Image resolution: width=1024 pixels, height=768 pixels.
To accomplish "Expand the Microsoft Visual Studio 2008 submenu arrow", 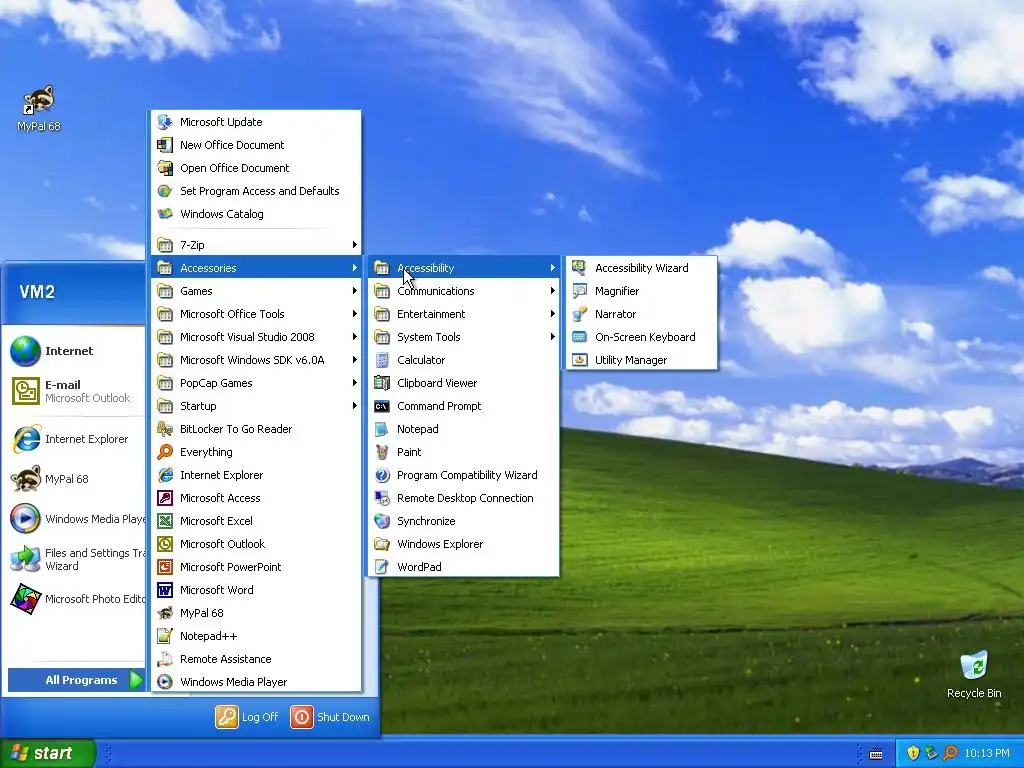I will click(355, 337).
